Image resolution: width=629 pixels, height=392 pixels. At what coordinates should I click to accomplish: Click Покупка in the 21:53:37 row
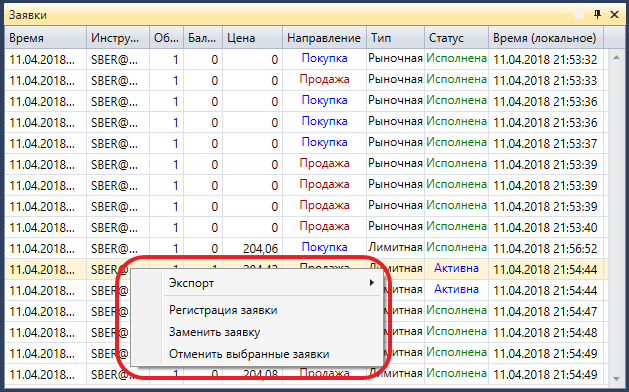[324, 142]
